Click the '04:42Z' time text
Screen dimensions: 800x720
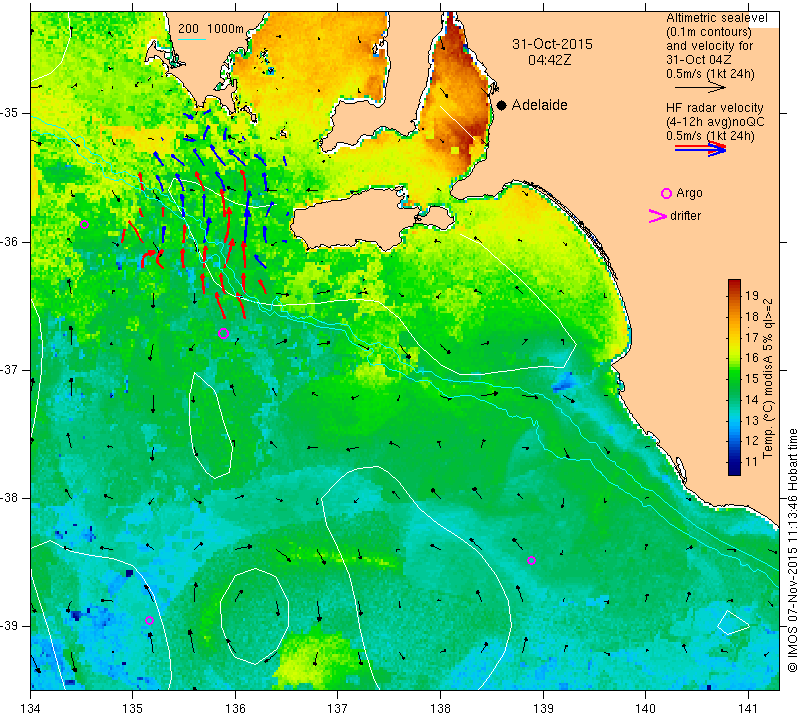click(549, 60)
